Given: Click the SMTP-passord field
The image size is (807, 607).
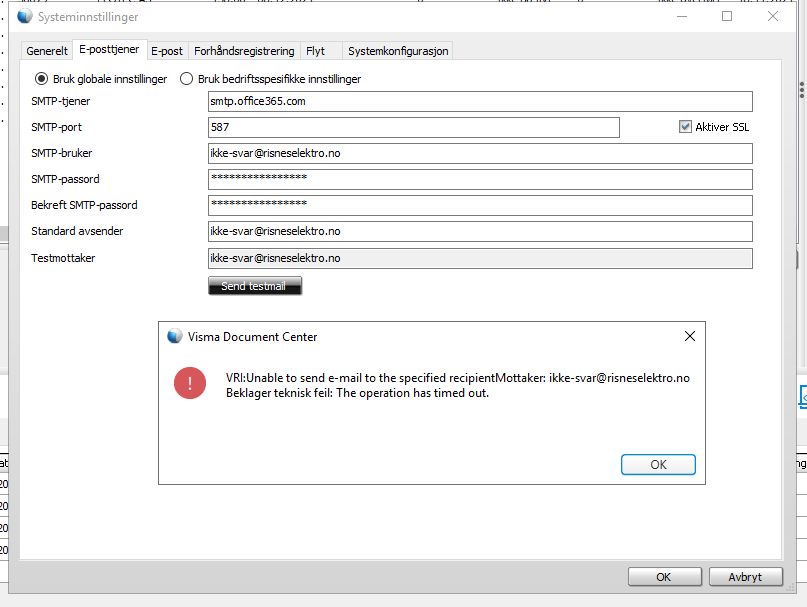Looking at the screenshot, I should tap(480, 179).
